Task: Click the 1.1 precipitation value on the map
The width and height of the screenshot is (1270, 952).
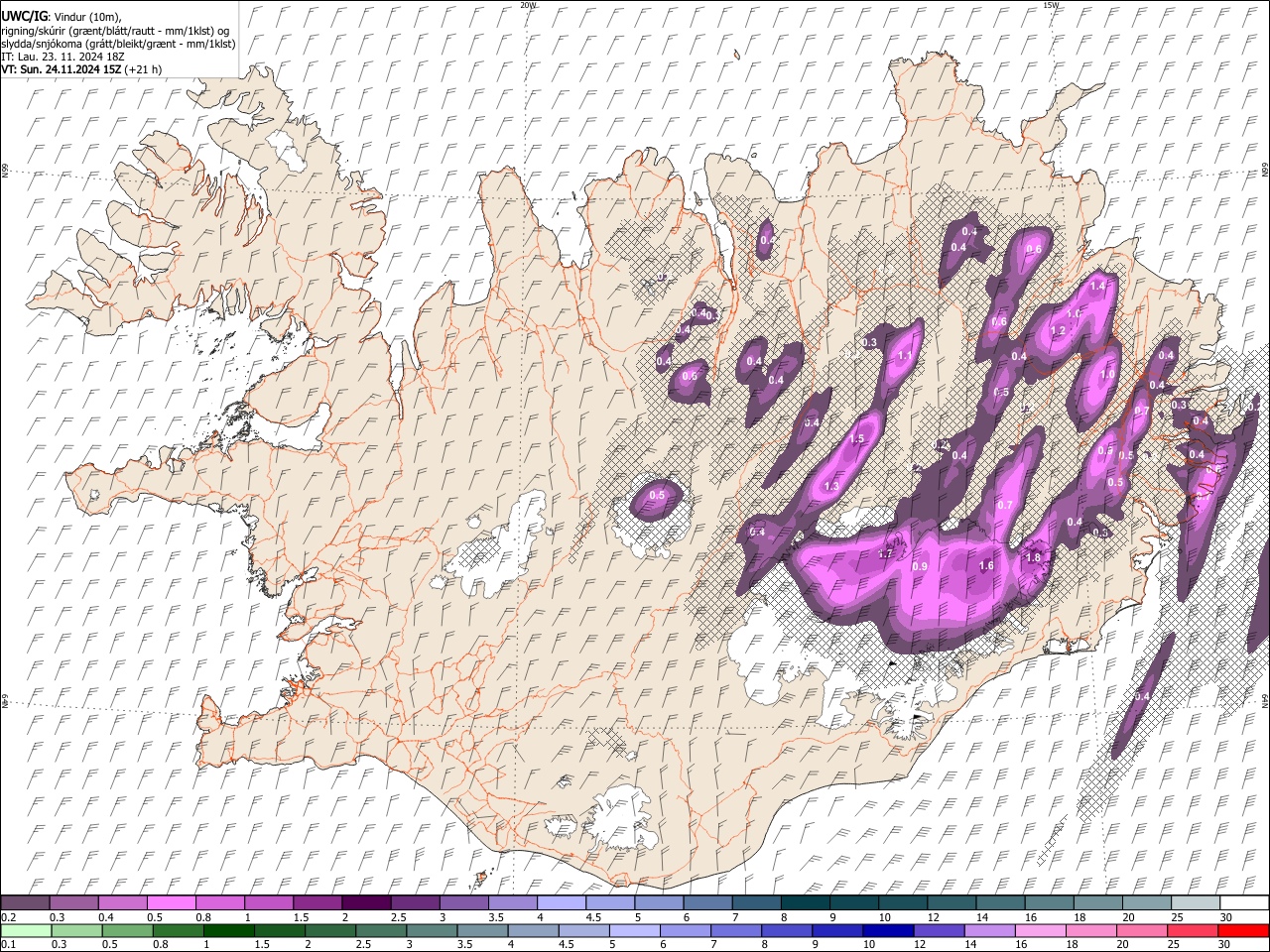Action: tap(905, 356)
